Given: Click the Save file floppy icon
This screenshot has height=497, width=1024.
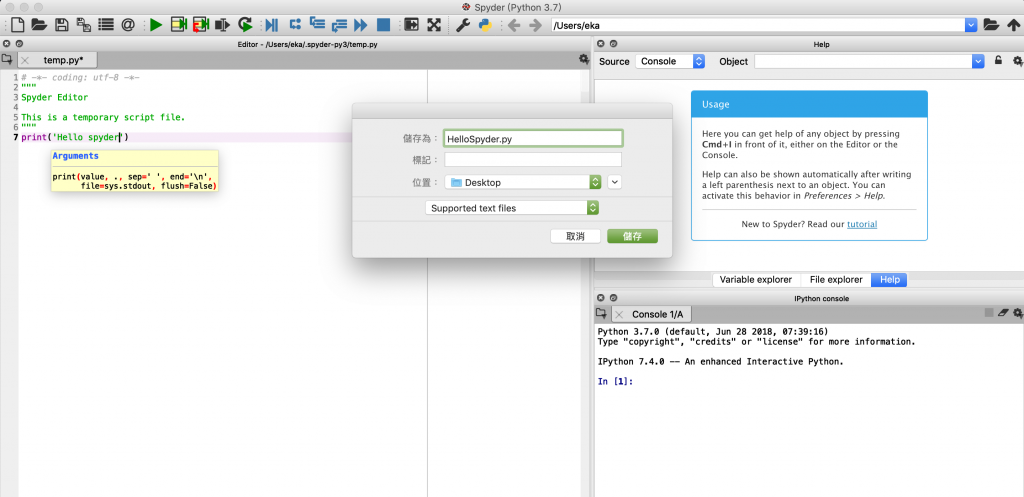Looking at the screenshot, I should pyautogui.click(x=61, y=25).
